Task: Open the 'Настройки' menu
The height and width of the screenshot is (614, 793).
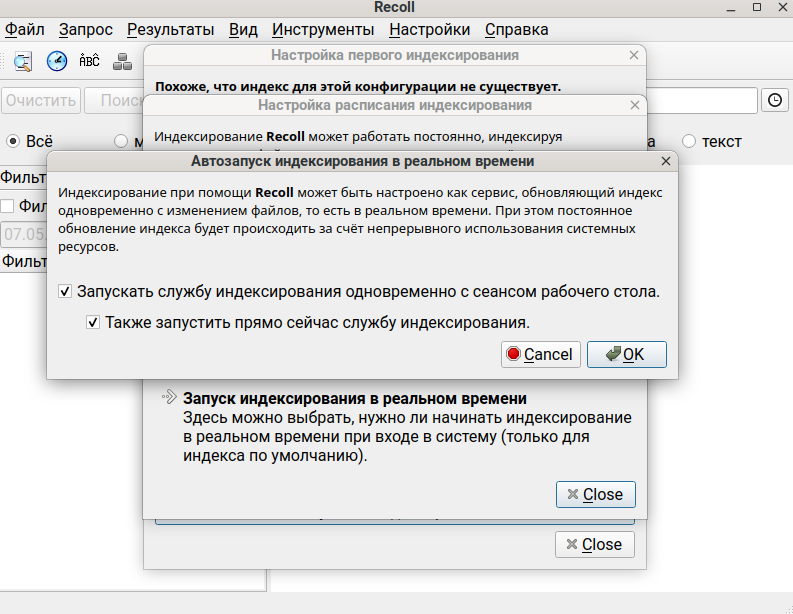Action: pyautogui.click(x=429, y=30)
